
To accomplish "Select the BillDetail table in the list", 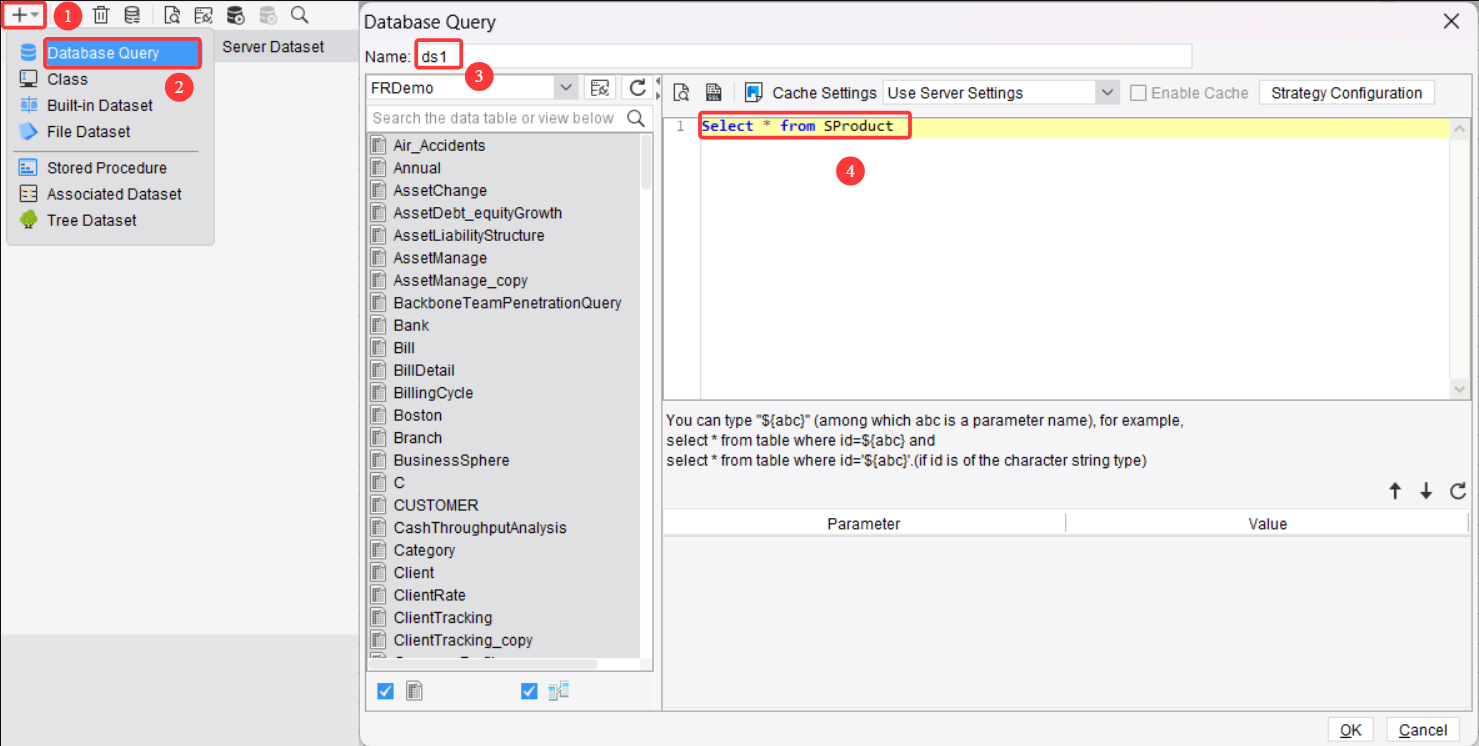I will pyautogui.click(x=424, y=370).
